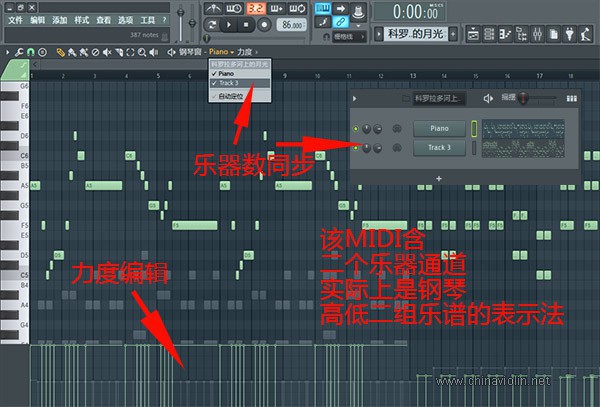Open the Playlist window icon
The image size is (600, 407).
[x=473, y=34]
